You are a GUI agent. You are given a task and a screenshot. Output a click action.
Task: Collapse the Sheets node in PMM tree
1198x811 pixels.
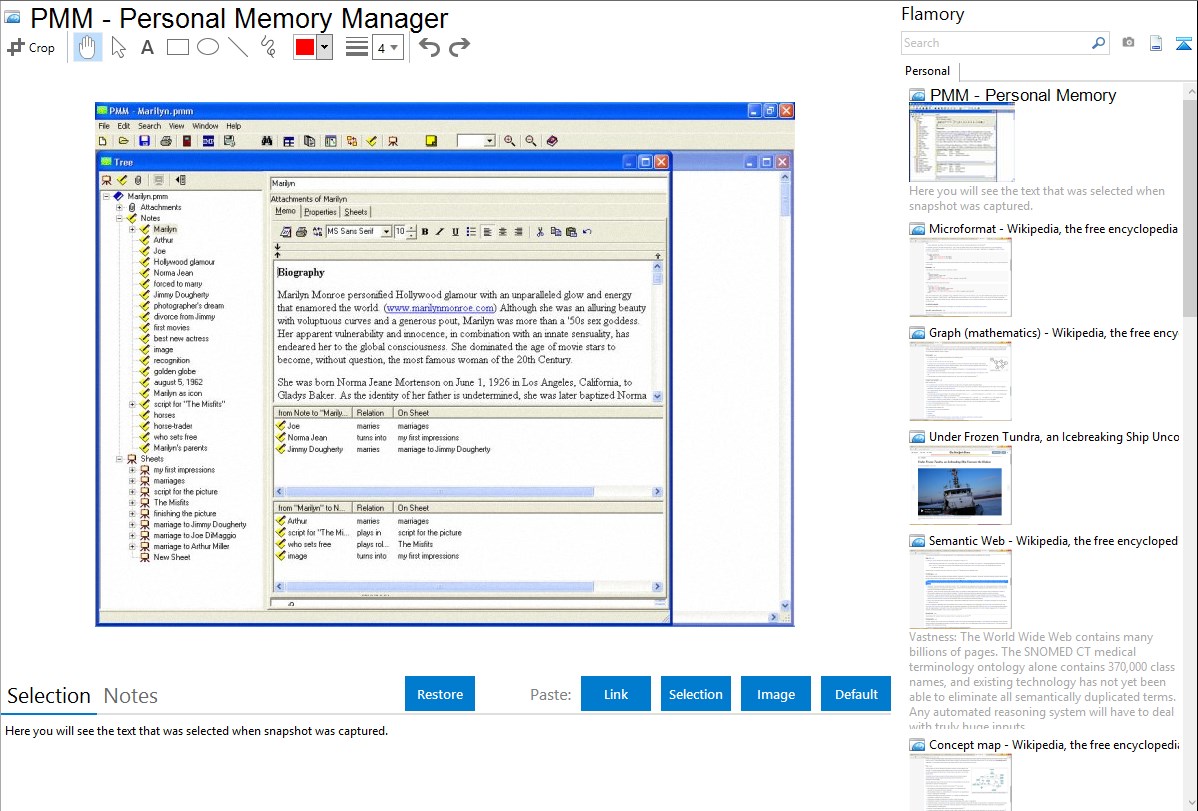(119, 459)
